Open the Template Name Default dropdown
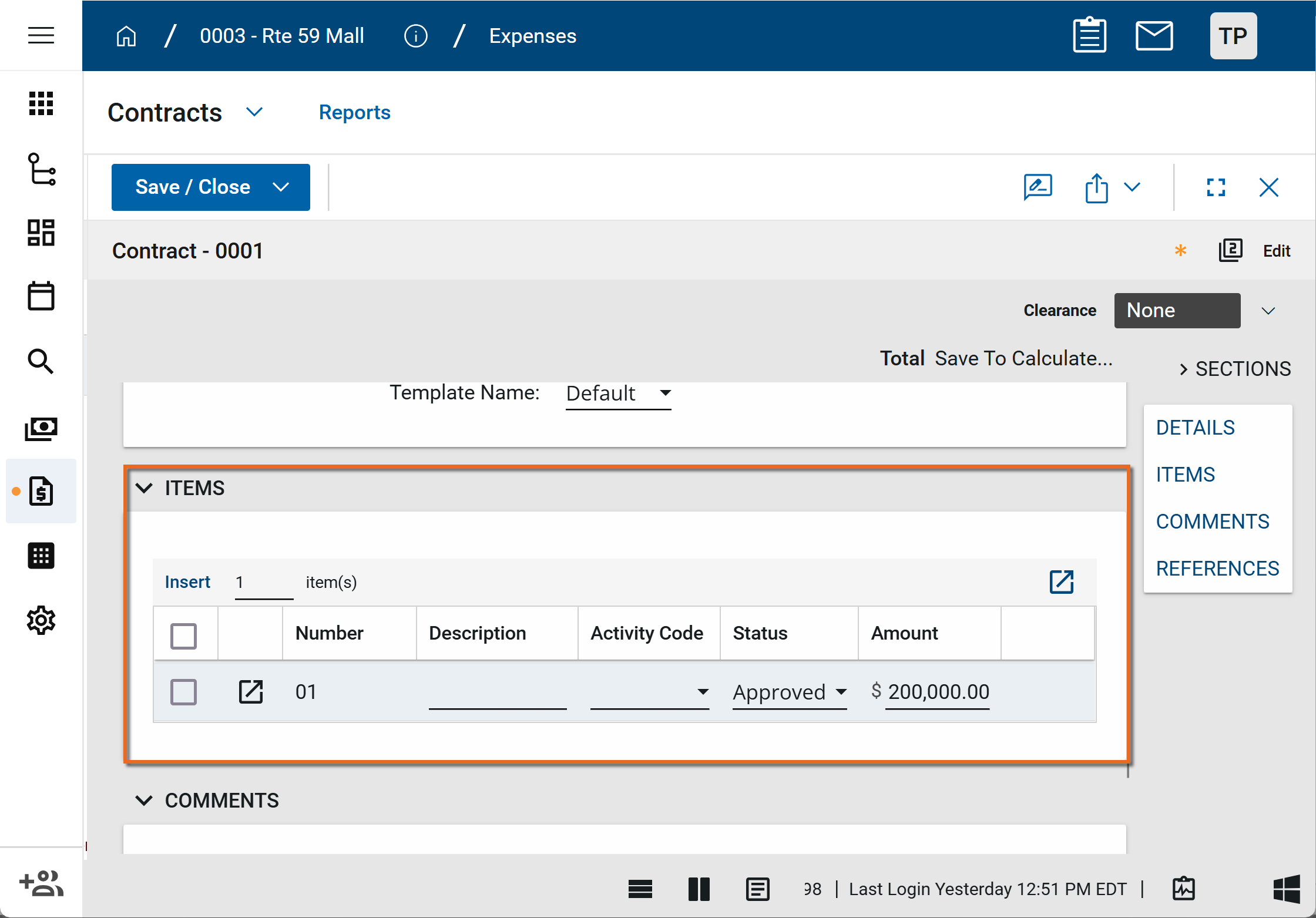Image resolution: width=1316 pixels, height=918 pixels. (x=617, y=393)
